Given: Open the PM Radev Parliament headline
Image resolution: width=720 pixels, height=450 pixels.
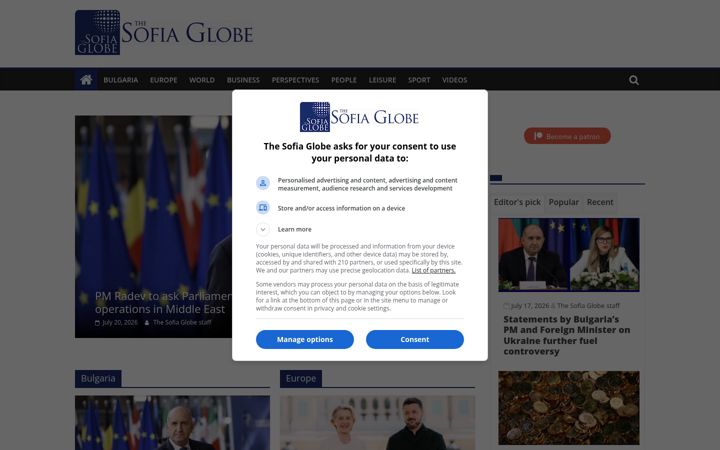Looking at the screenshot, I should (x=163, y=302).
